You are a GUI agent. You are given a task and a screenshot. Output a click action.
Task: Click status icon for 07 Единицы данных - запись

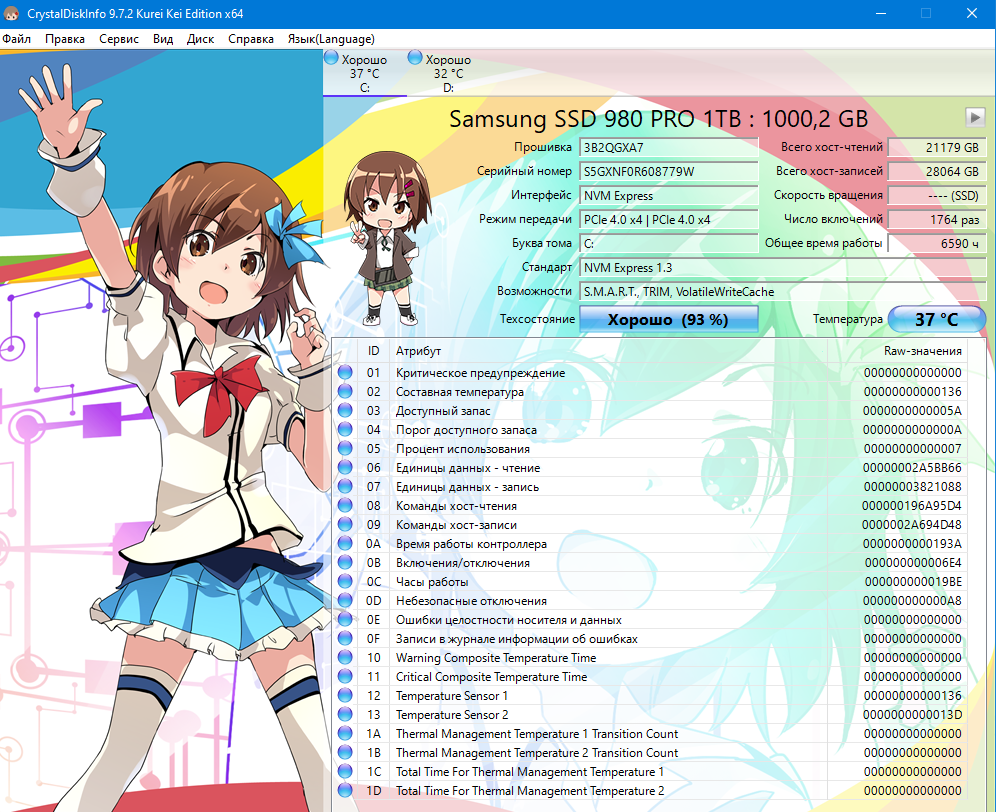(345, 487)
